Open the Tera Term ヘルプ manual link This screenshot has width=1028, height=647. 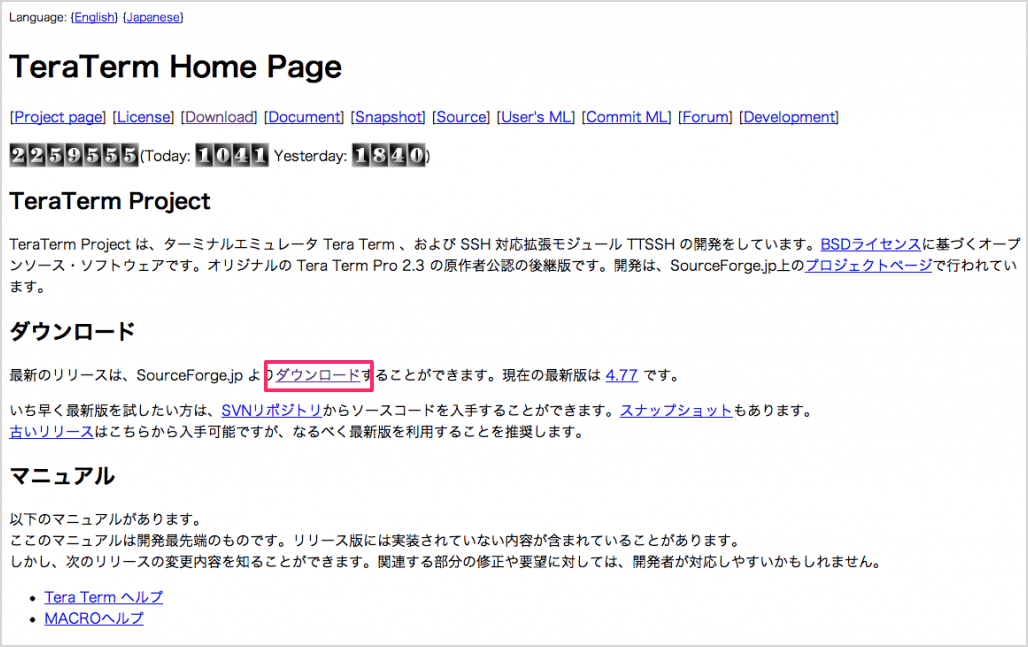point(104,597)
